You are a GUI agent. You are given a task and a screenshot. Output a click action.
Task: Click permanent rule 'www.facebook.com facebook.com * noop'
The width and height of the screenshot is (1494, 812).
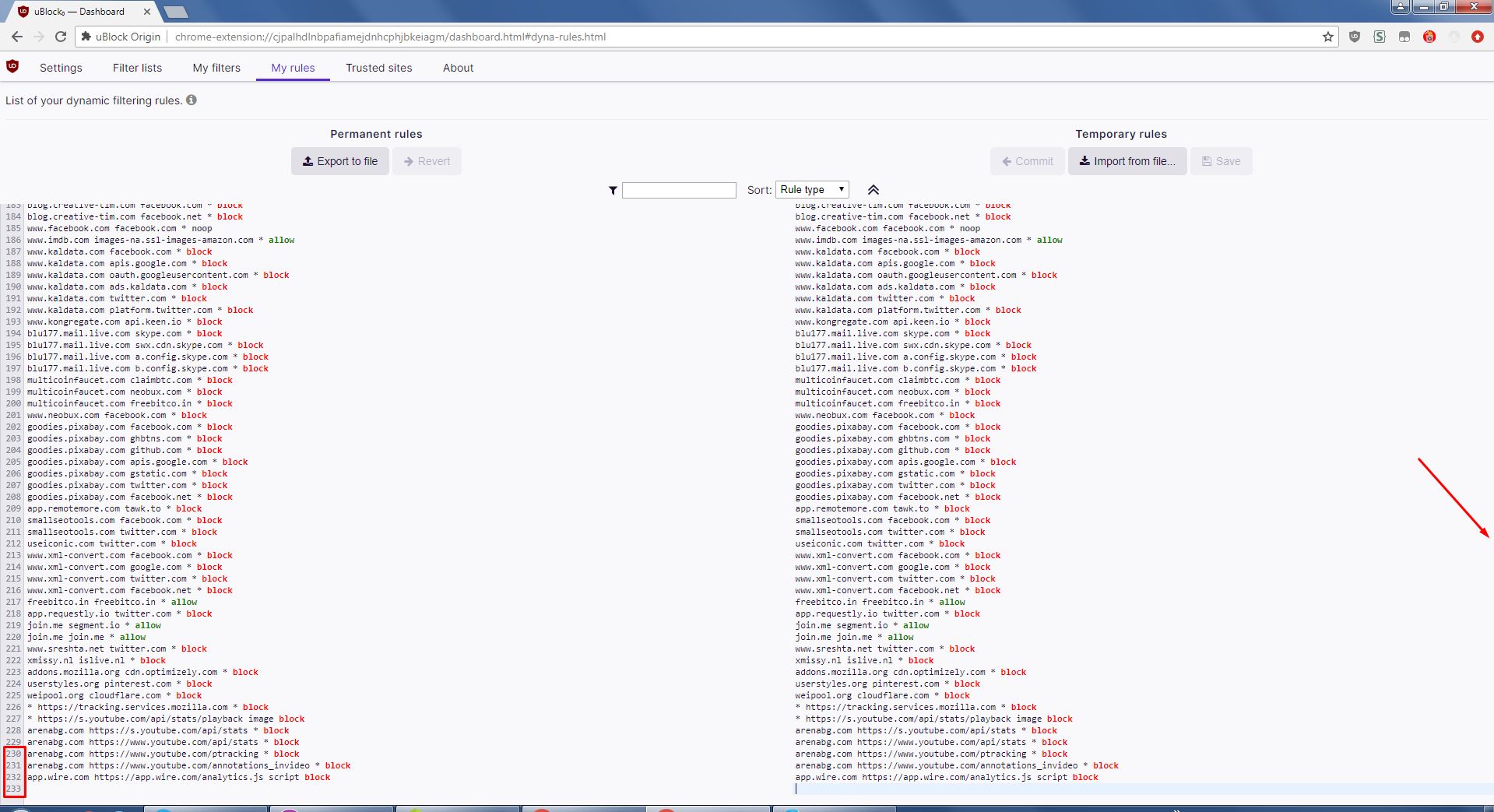120,228
